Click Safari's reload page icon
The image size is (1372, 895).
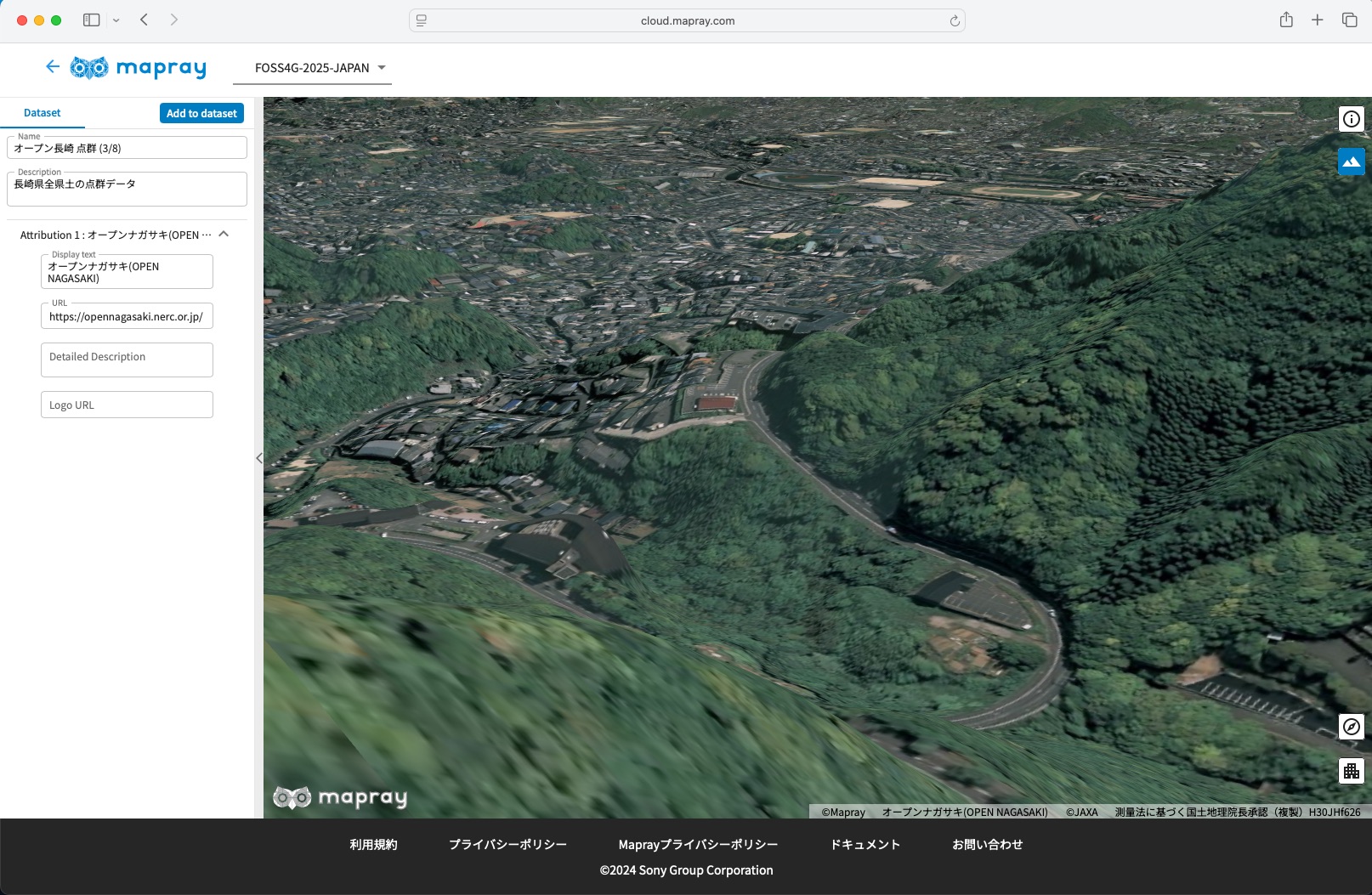[955, 21]
